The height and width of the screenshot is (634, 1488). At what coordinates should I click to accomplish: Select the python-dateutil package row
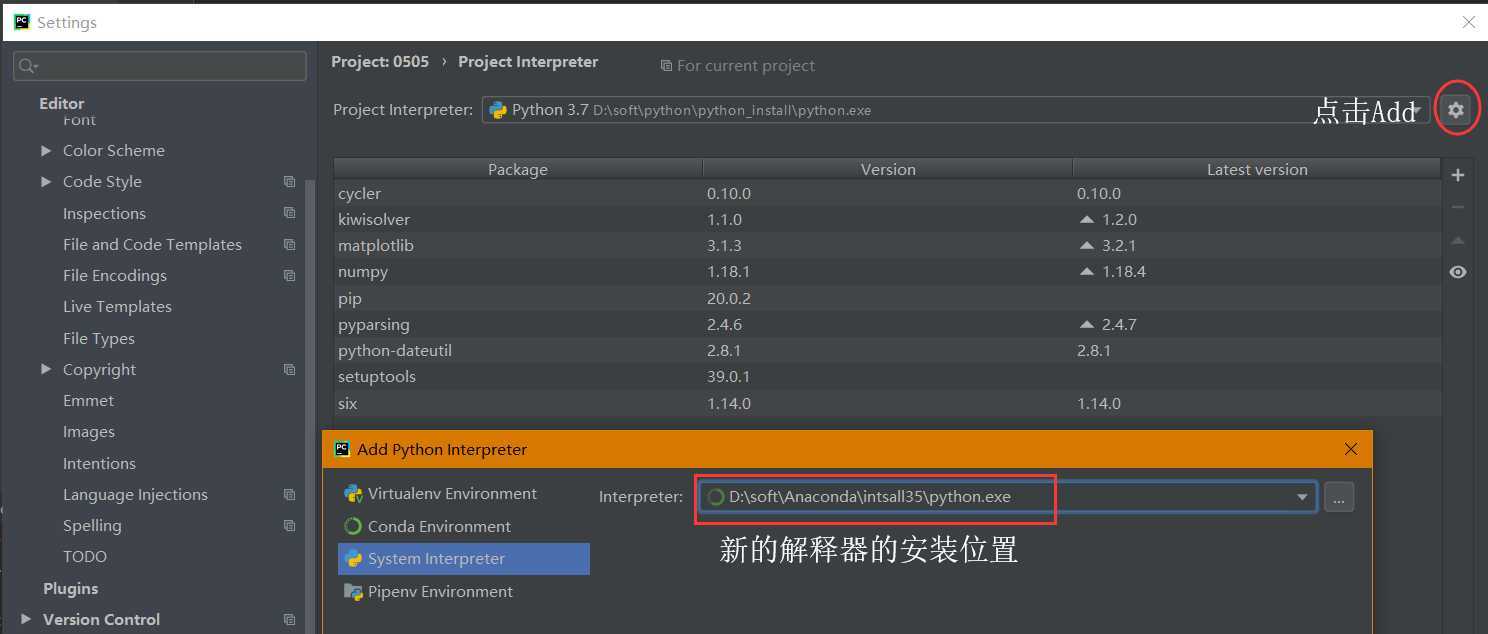click(x=887, y=350)
